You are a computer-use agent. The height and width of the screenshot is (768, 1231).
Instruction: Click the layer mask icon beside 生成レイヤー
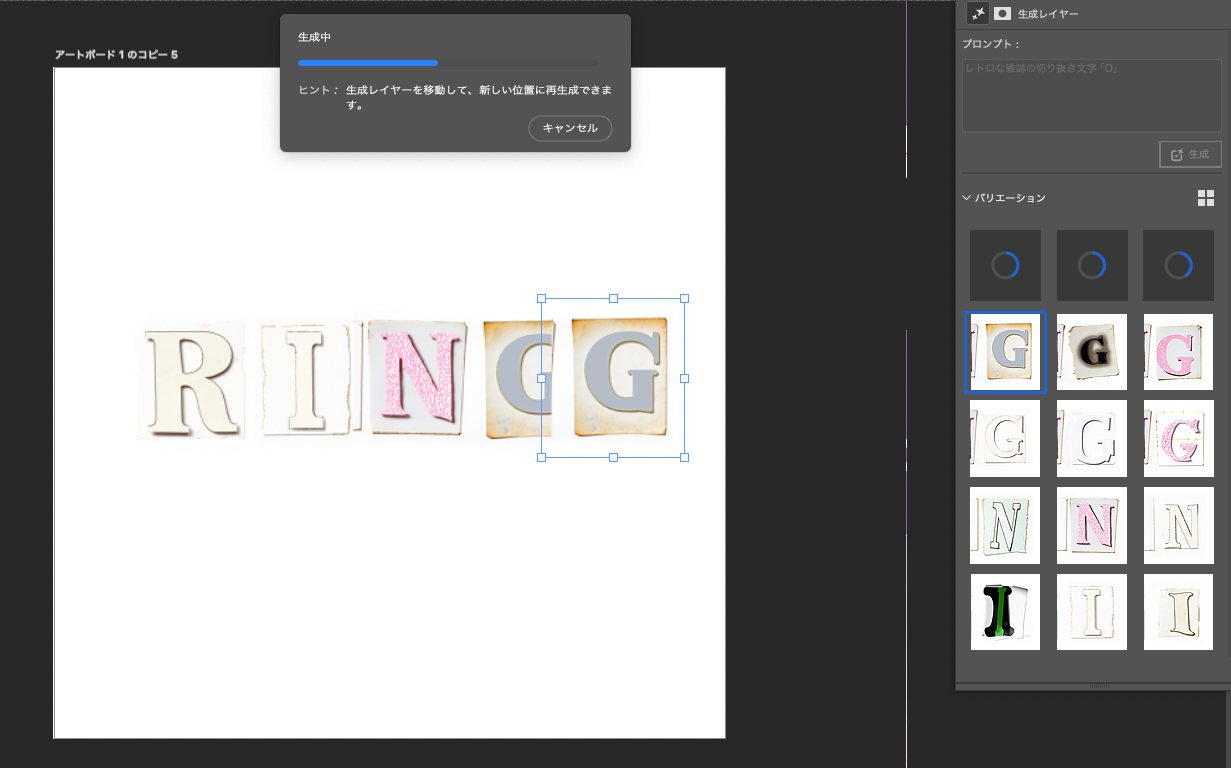tap(1003, 14)
